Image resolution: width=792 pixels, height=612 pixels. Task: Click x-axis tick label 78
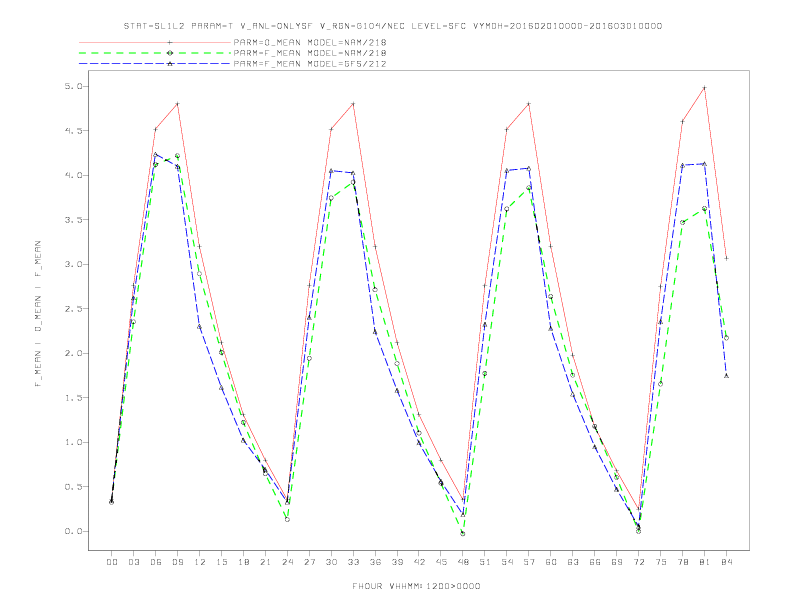pos(683,562)
